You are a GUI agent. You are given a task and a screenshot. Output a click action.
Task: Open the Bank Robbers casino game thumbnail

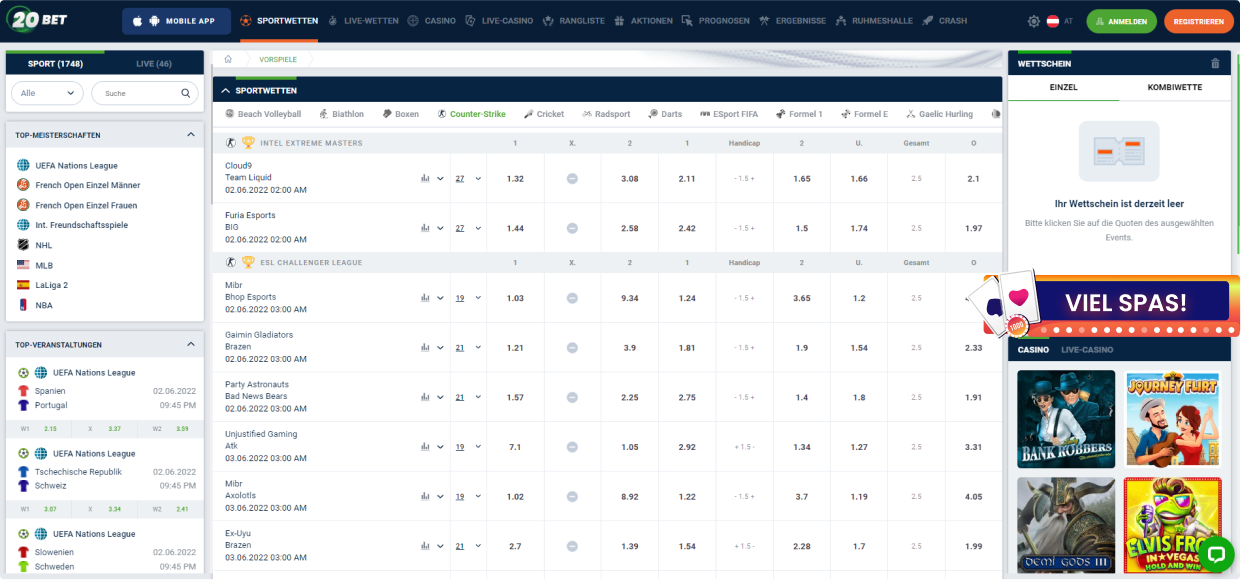pos(1066,419)
